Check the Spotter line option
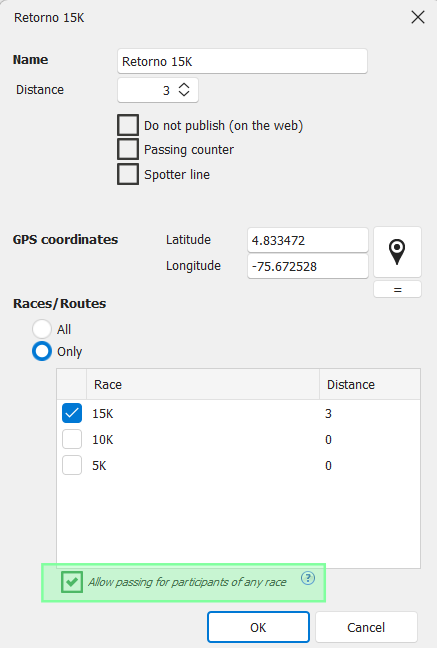 (128, 174)
